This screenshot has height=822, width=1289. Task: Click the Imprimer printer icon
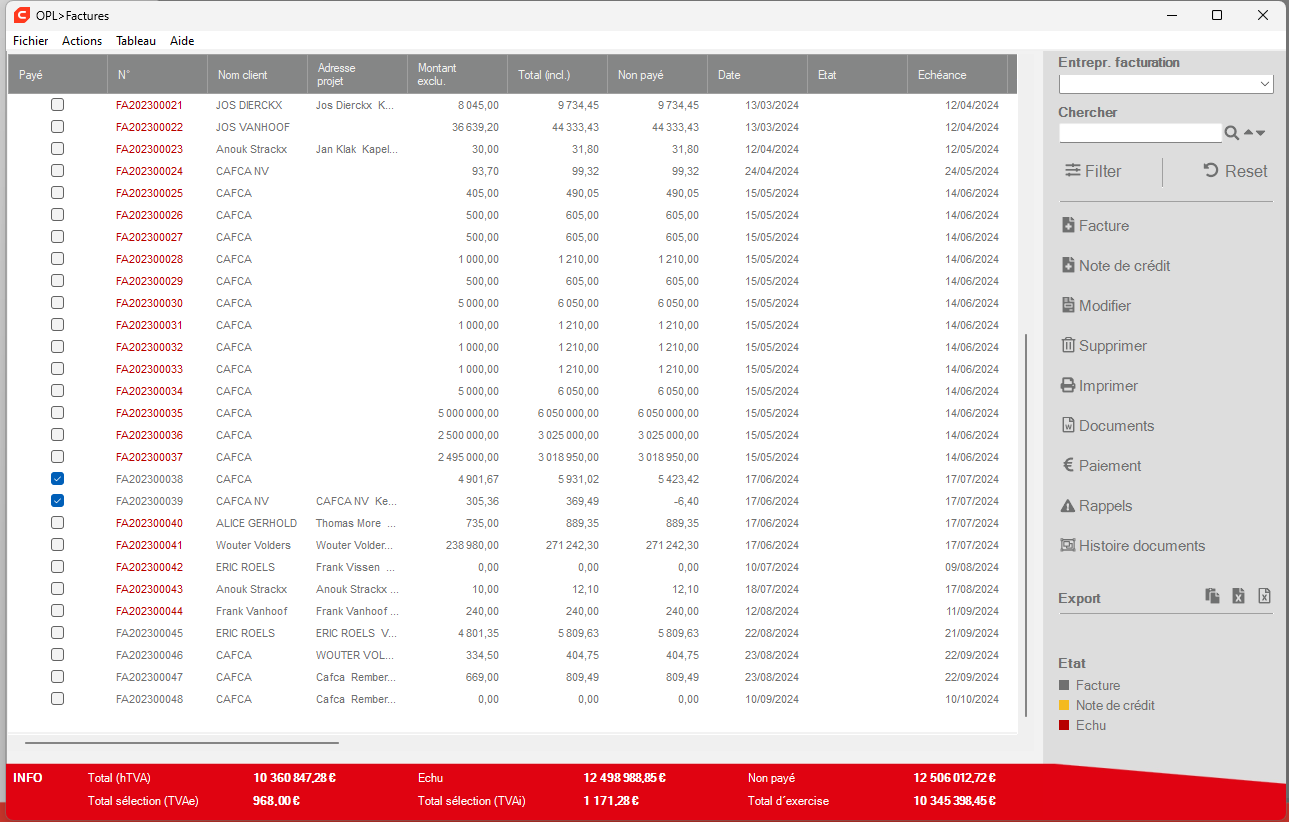pos(1068,386)
